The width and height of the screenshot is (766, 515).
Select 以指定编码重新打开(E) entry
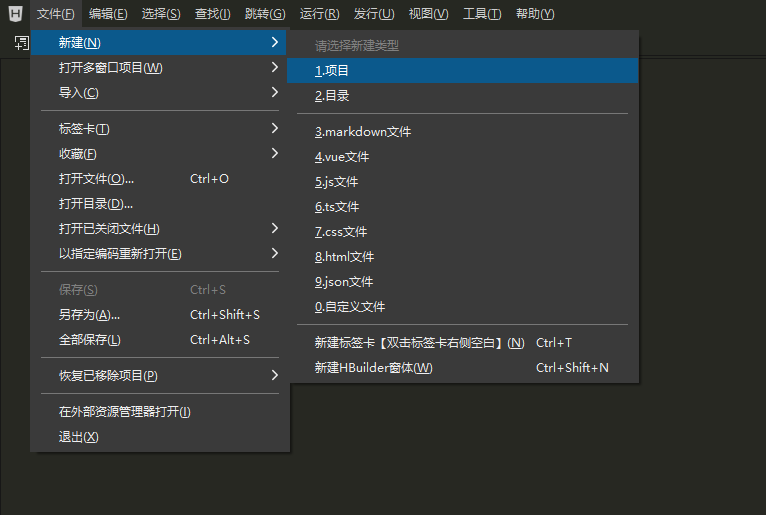[x=160, y=253]
